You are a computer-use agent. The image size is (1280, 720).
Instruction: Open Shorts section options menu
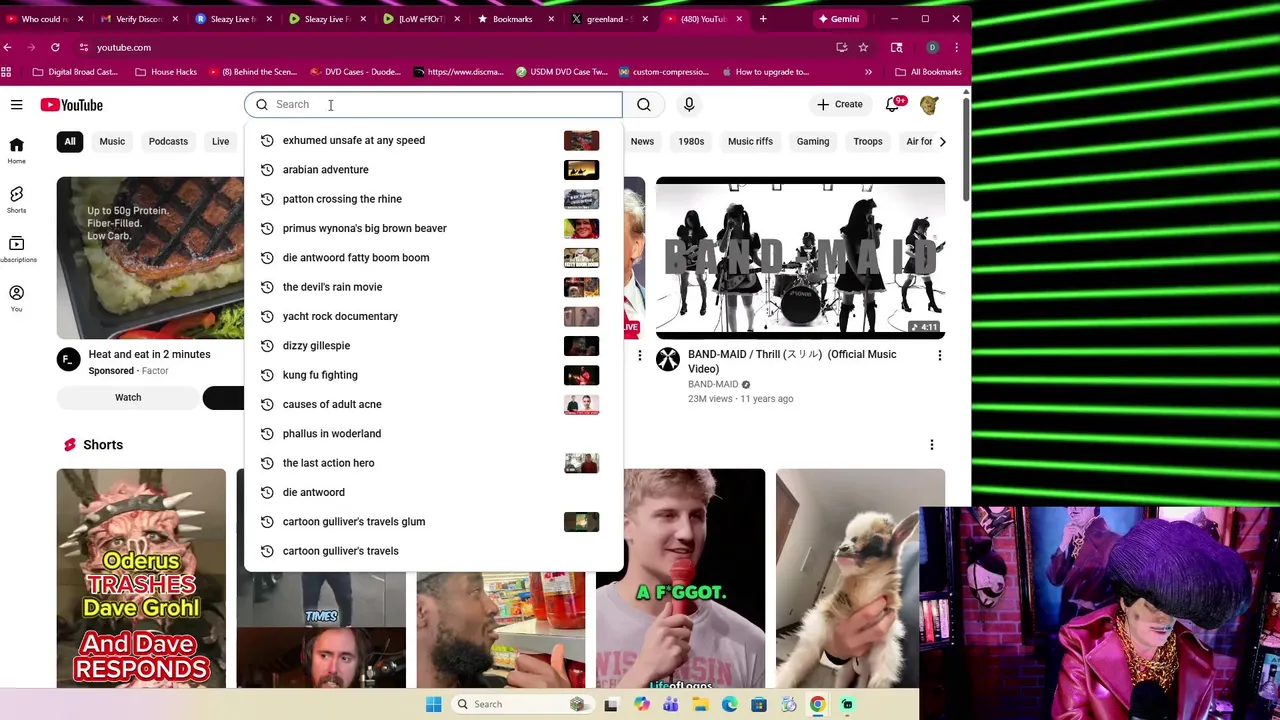pyautogui.click(x=931, y=445)
